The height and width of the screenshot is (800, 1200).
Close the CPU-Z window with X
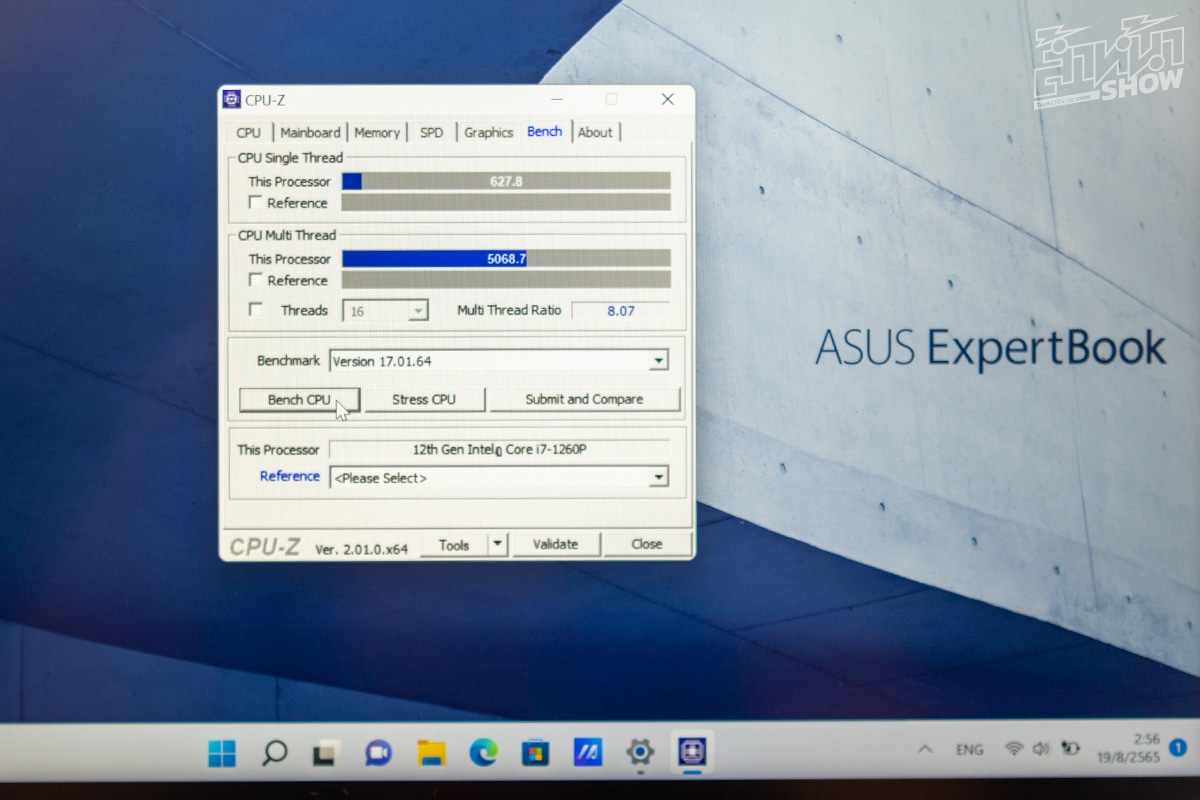[x=668, y=99]
